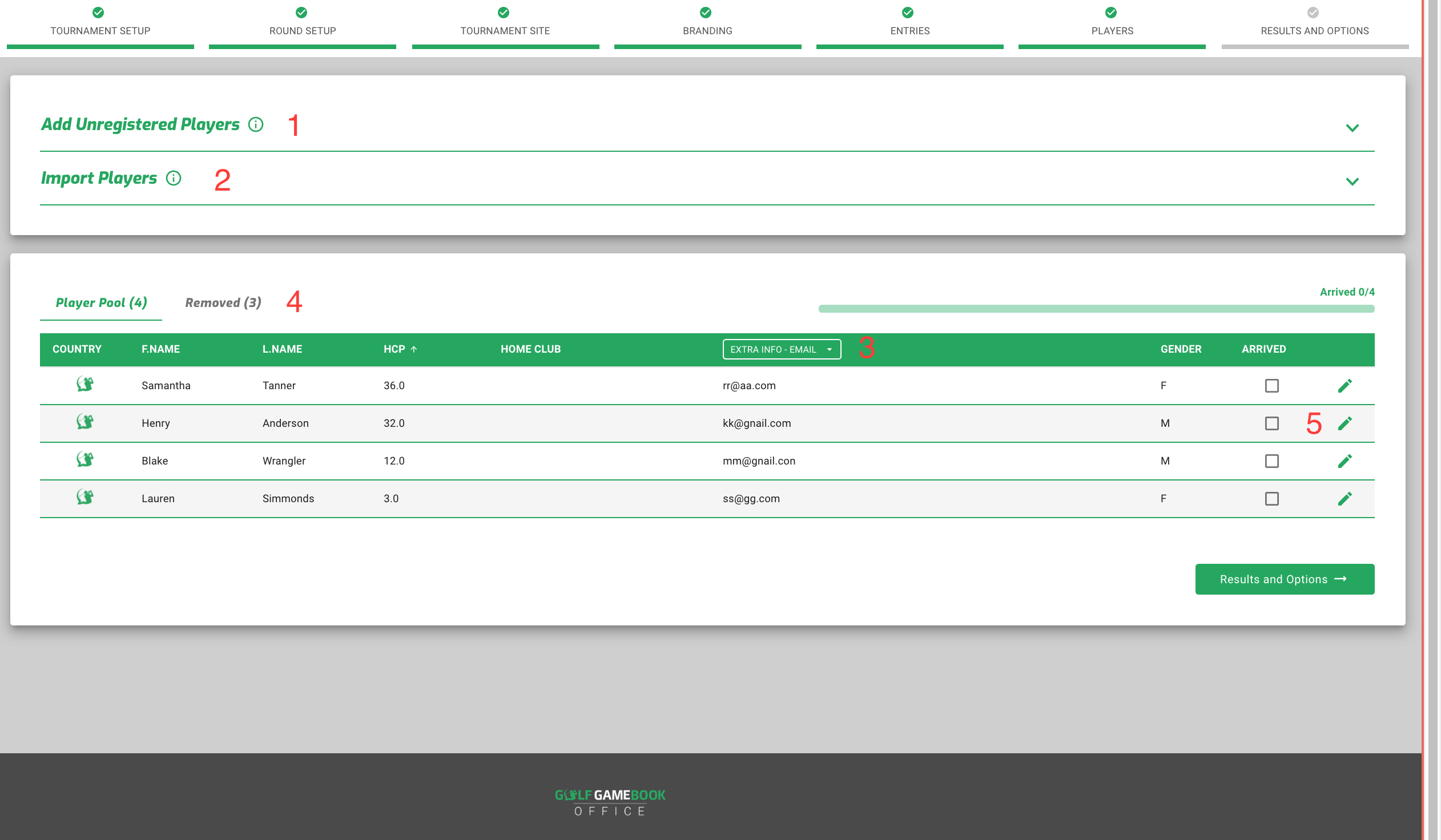This screenshot has height=840, width=1441.
Task: Click the Branding checkmark icon
Action: [x=707, y=13]
